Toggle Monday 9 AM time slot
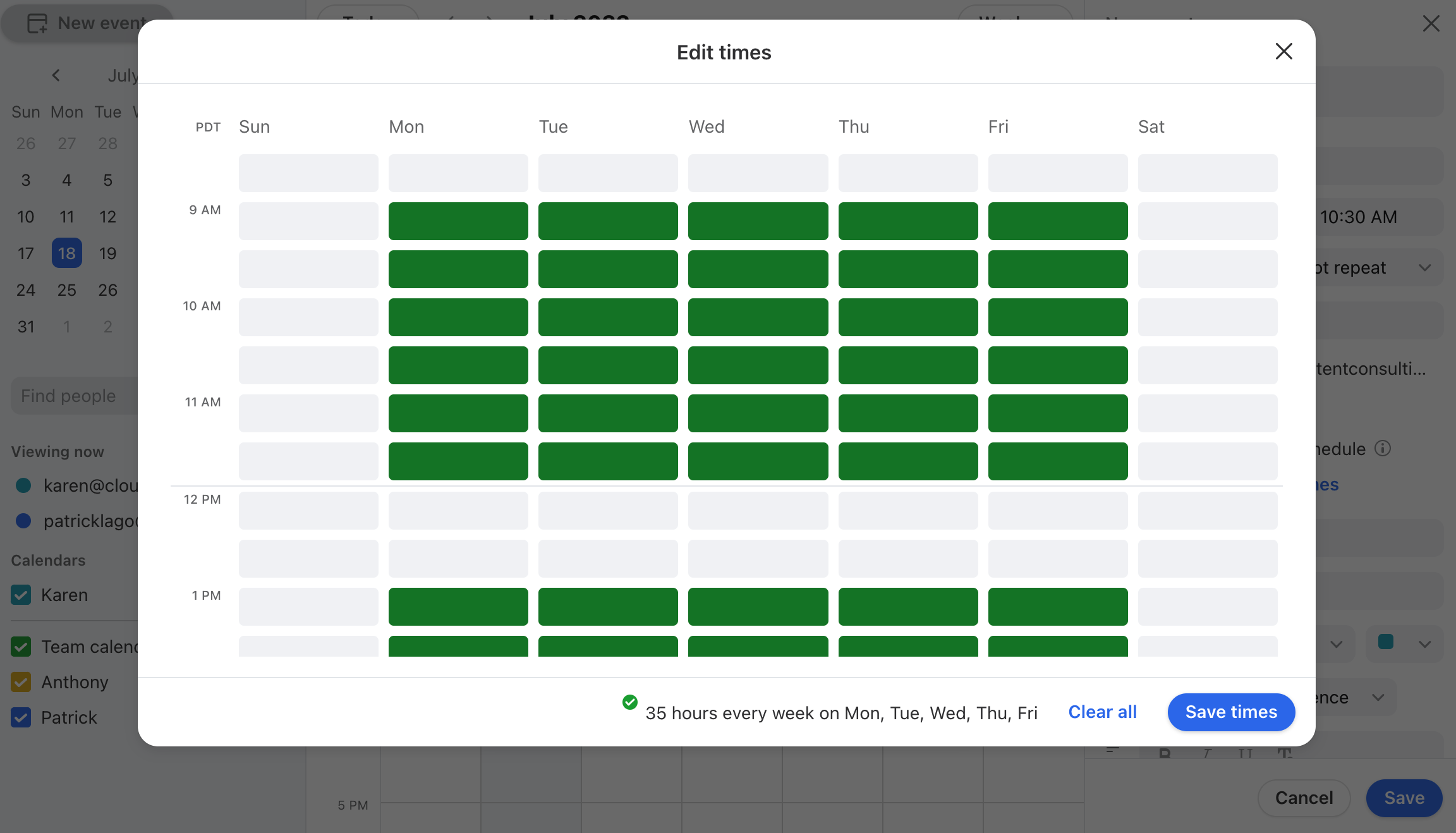 458,221
